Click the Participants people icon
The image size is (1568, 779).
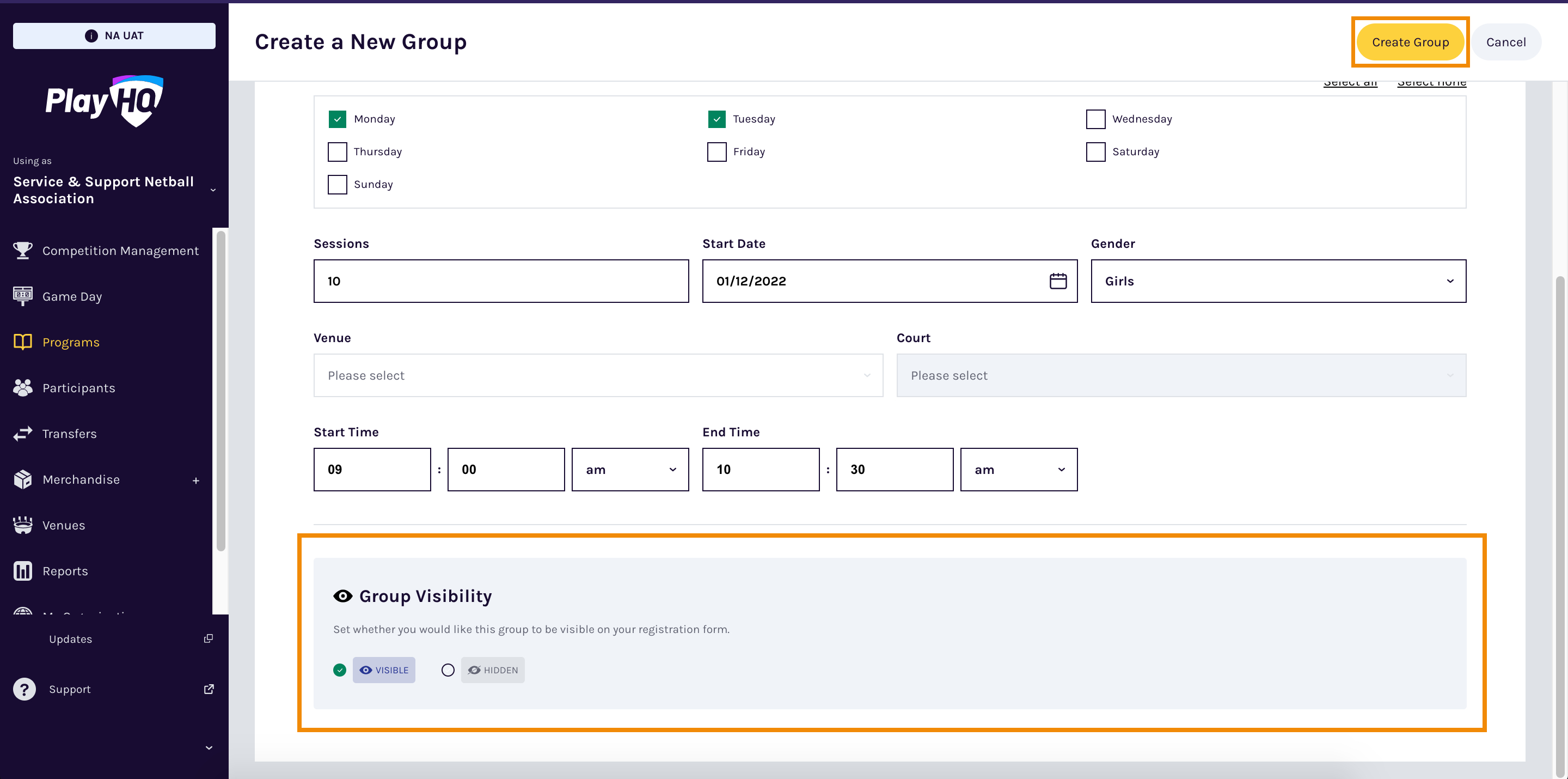coord(22,387)
